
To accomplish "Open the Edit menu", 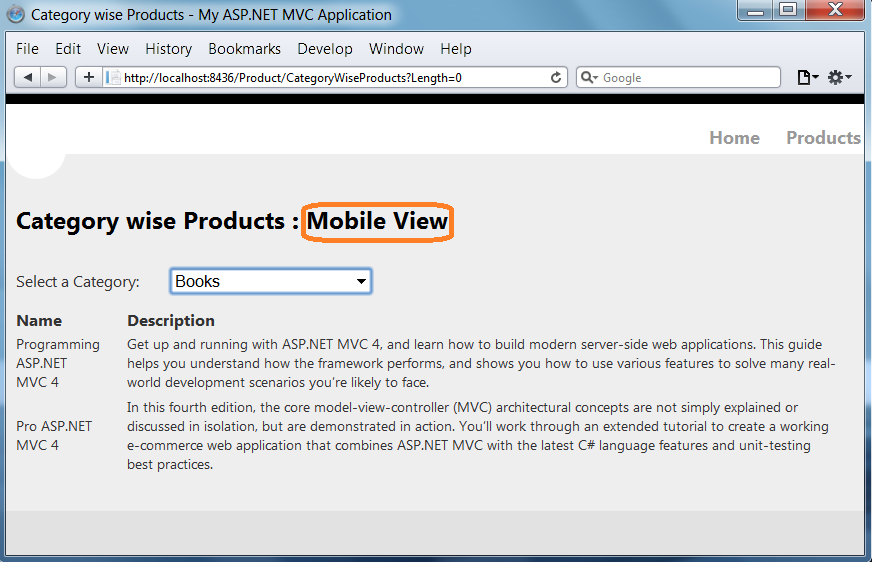I will [x=68, y=49].
